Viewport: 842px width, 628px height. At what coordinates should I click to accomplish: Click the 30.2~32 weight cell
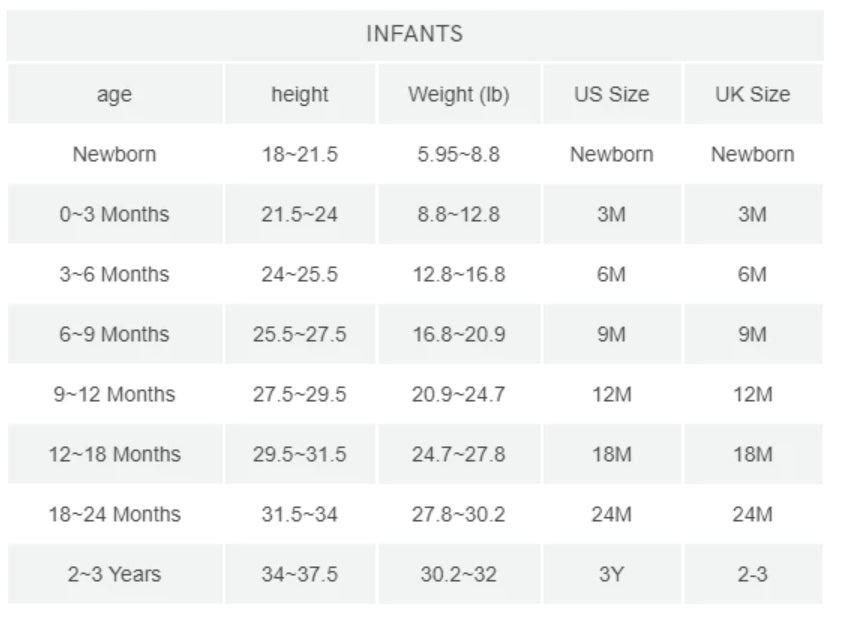[458, 574]
